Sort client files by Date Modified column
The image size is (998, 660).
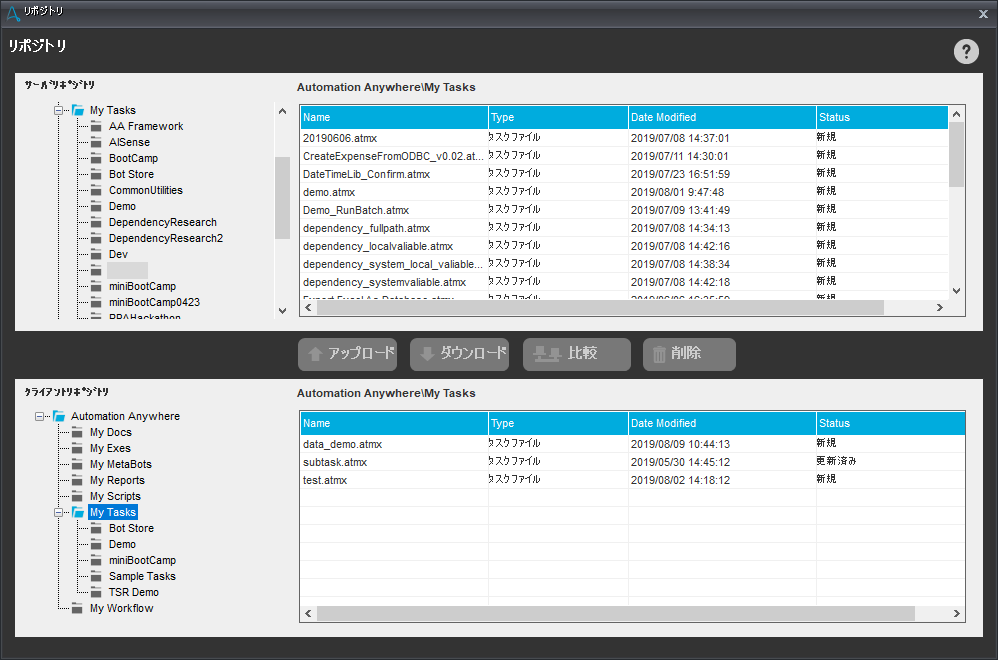pos(722,424)
